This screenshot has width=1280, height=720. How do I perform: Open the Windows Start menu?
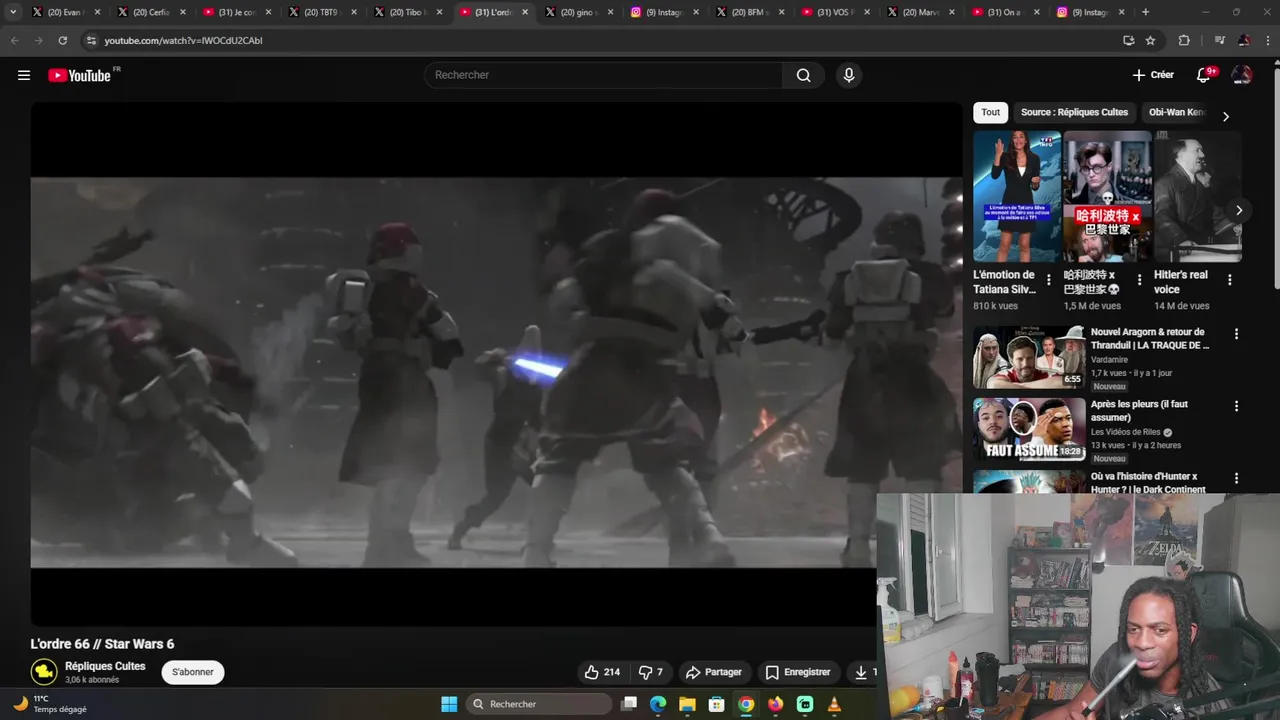[449, 704]
